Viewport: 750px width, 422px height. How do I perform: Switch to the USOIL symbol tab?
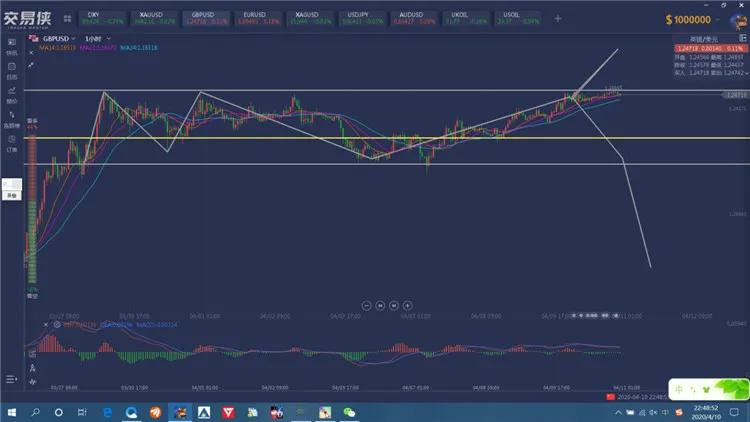(x=518, y=18)
